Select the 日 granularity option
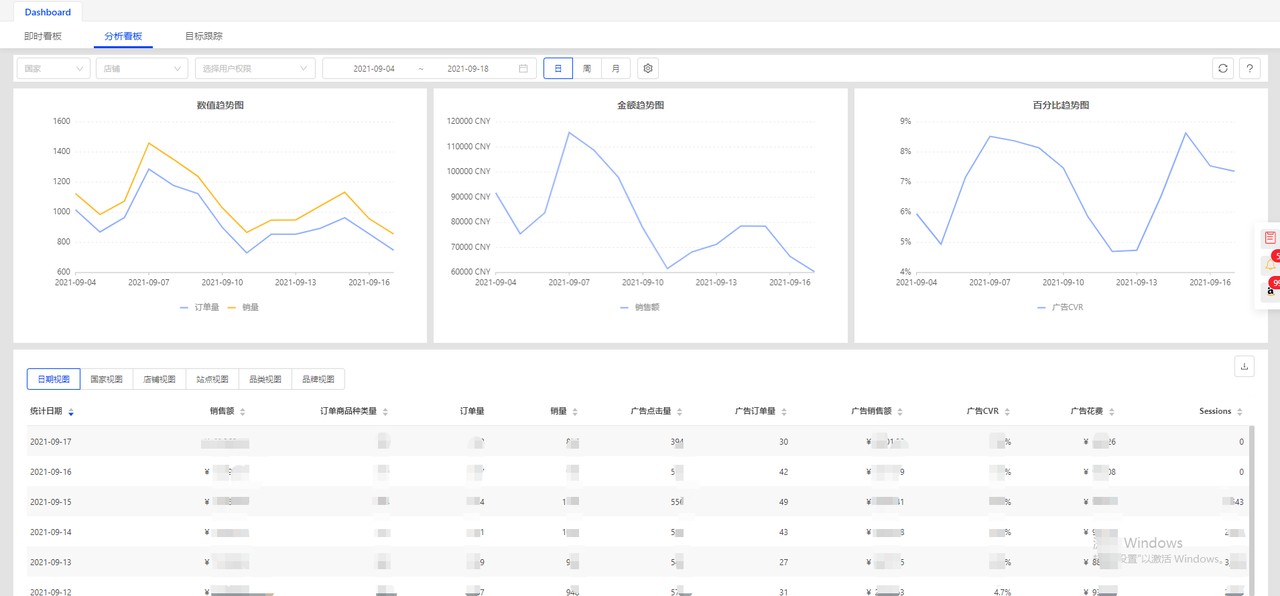The width and height of the screenshot is (1280, 596). point(558,68)
